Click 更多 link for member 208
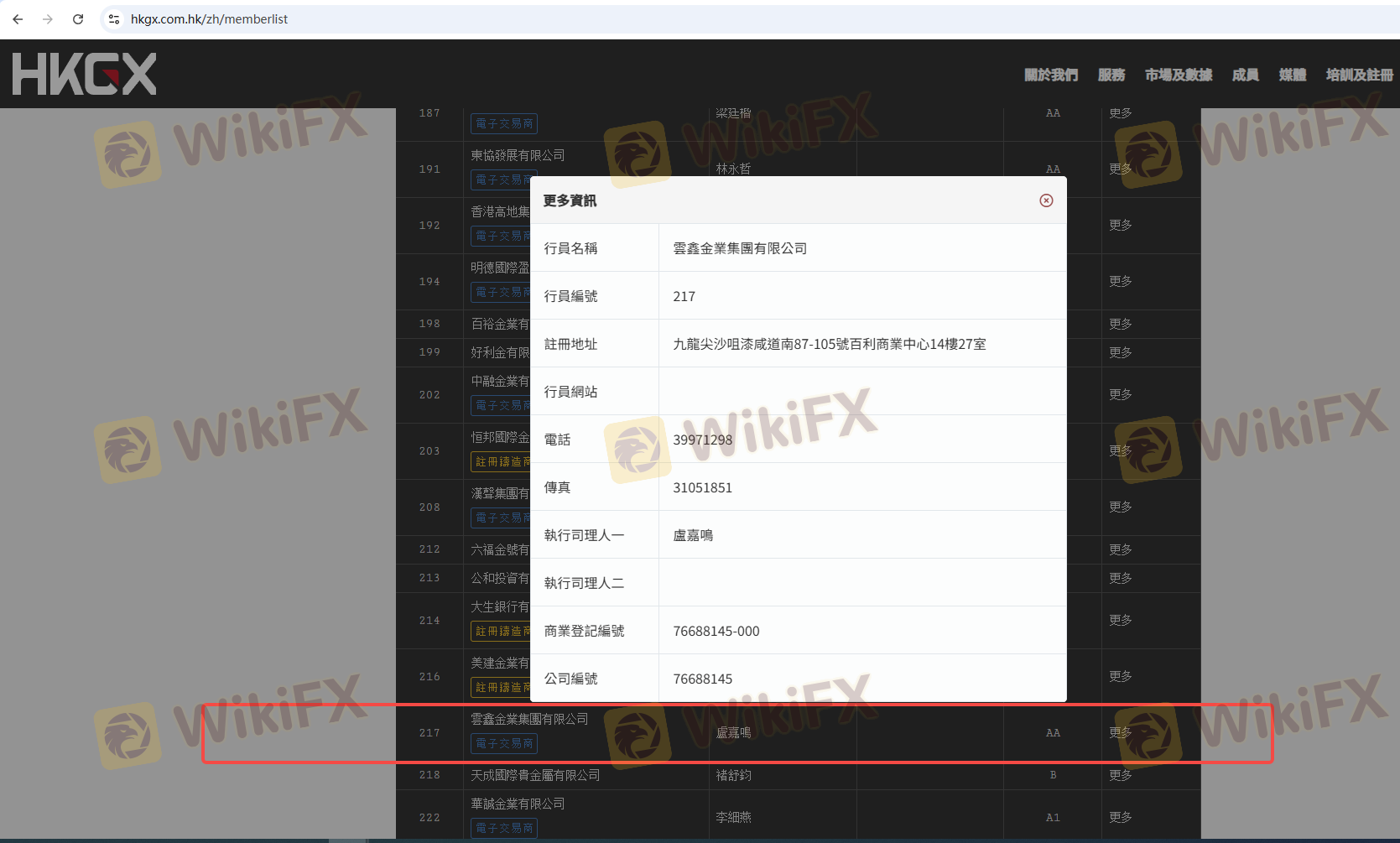 tap(1120, 507)
